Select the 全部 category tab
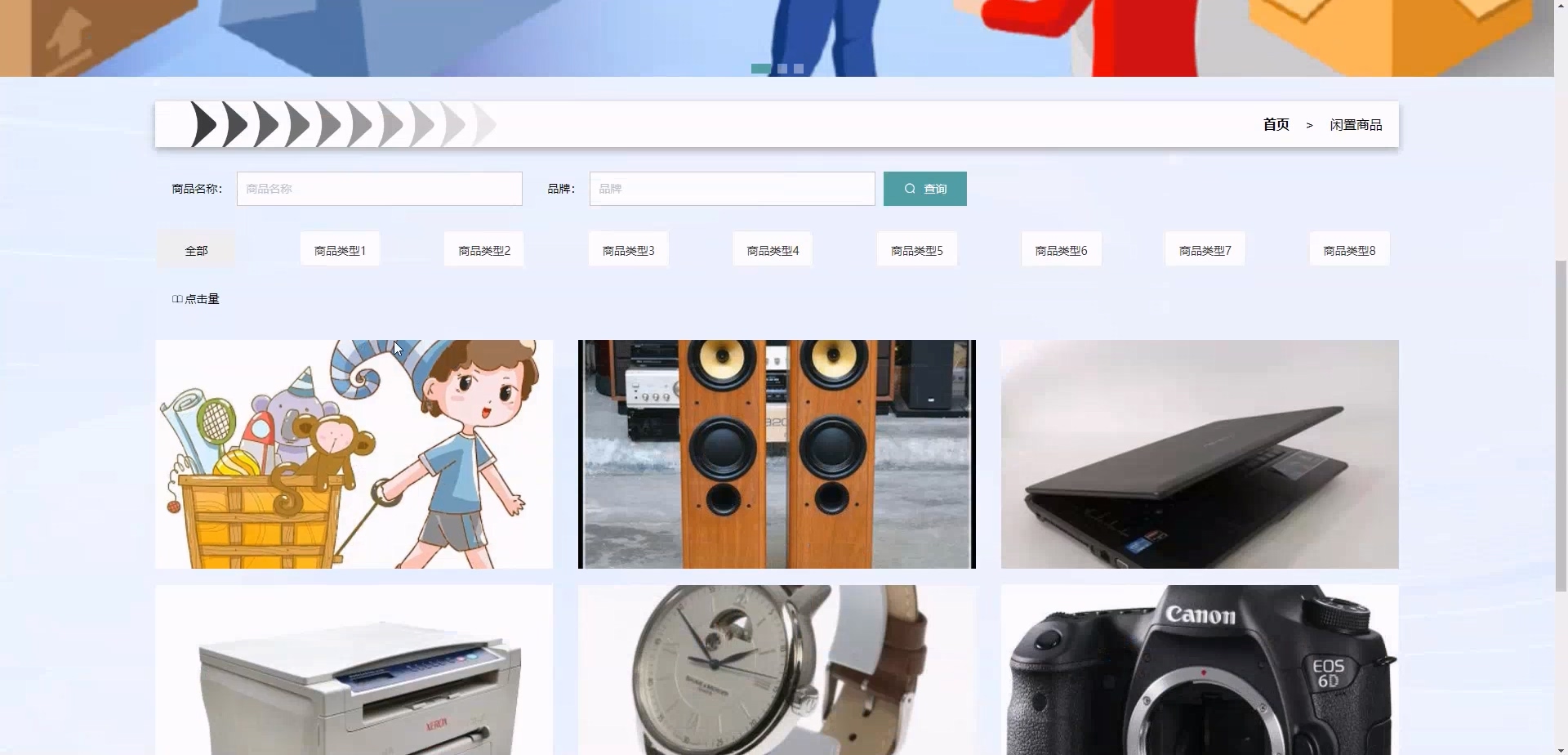 (196, 250)
